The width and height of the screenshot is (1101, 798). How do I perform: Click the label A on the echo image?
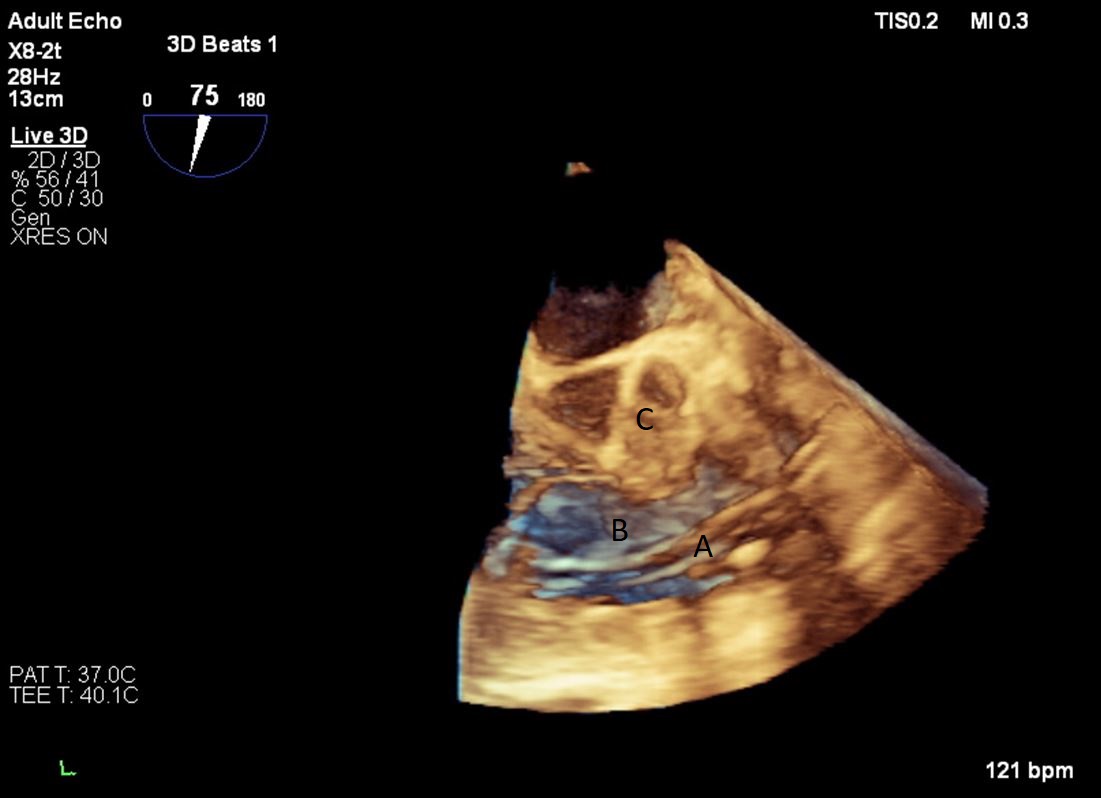pos(703,546)
